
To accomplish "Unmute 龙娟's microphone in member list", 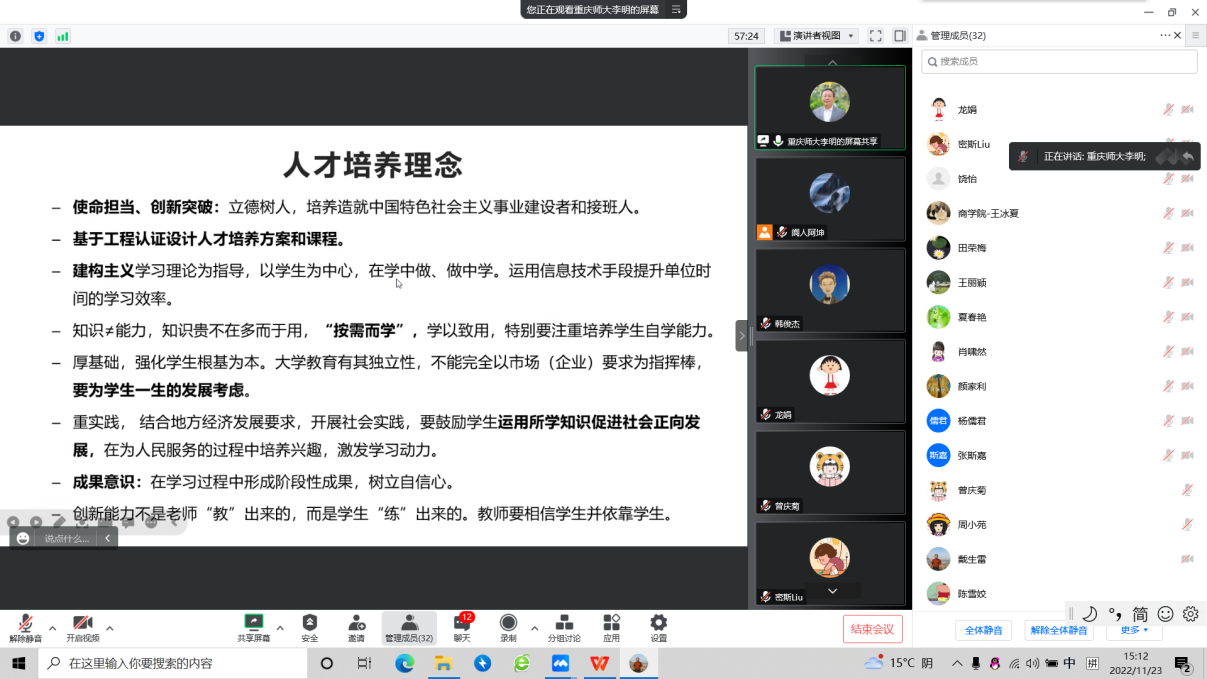I will 1167,109.
